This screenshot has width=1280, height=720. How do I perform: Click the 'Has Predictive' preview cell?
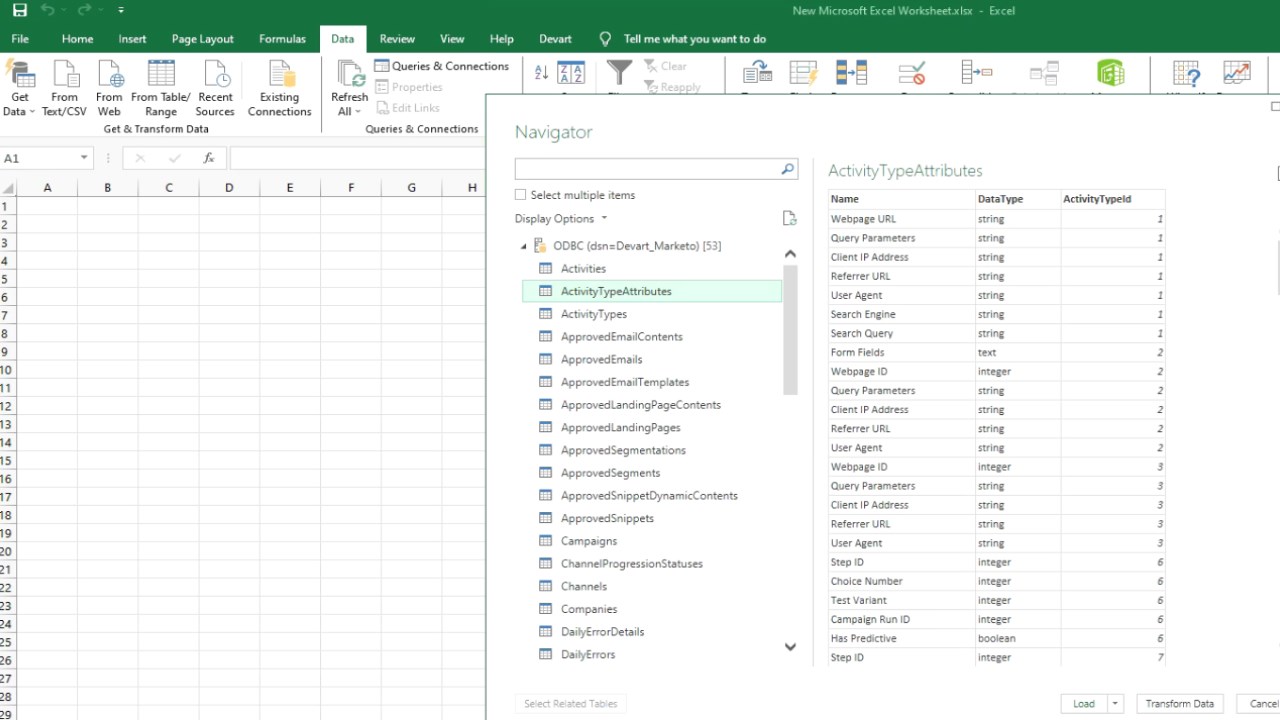click(x=902, y=638)
